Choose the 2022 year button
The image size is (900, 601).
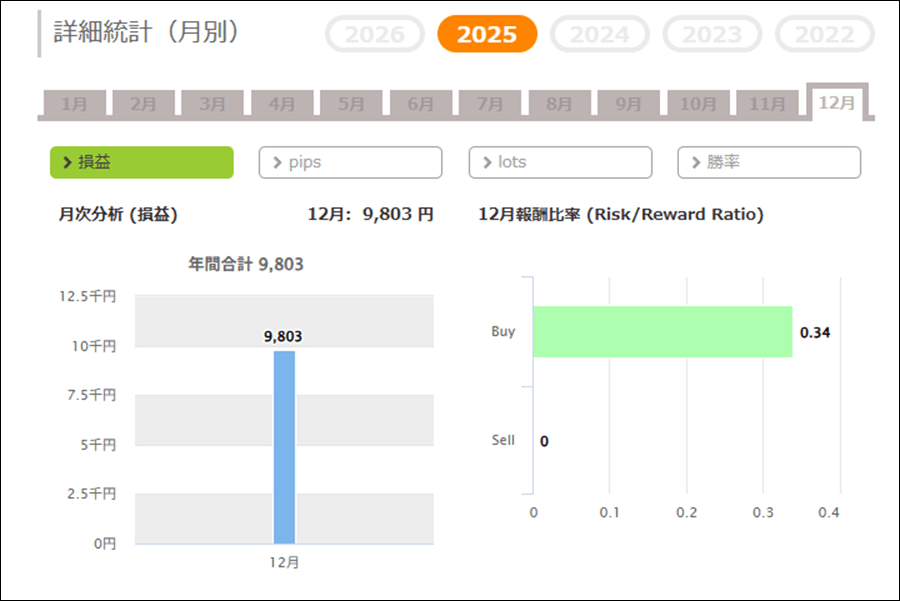pyautogui.click(x=825, y=35)
